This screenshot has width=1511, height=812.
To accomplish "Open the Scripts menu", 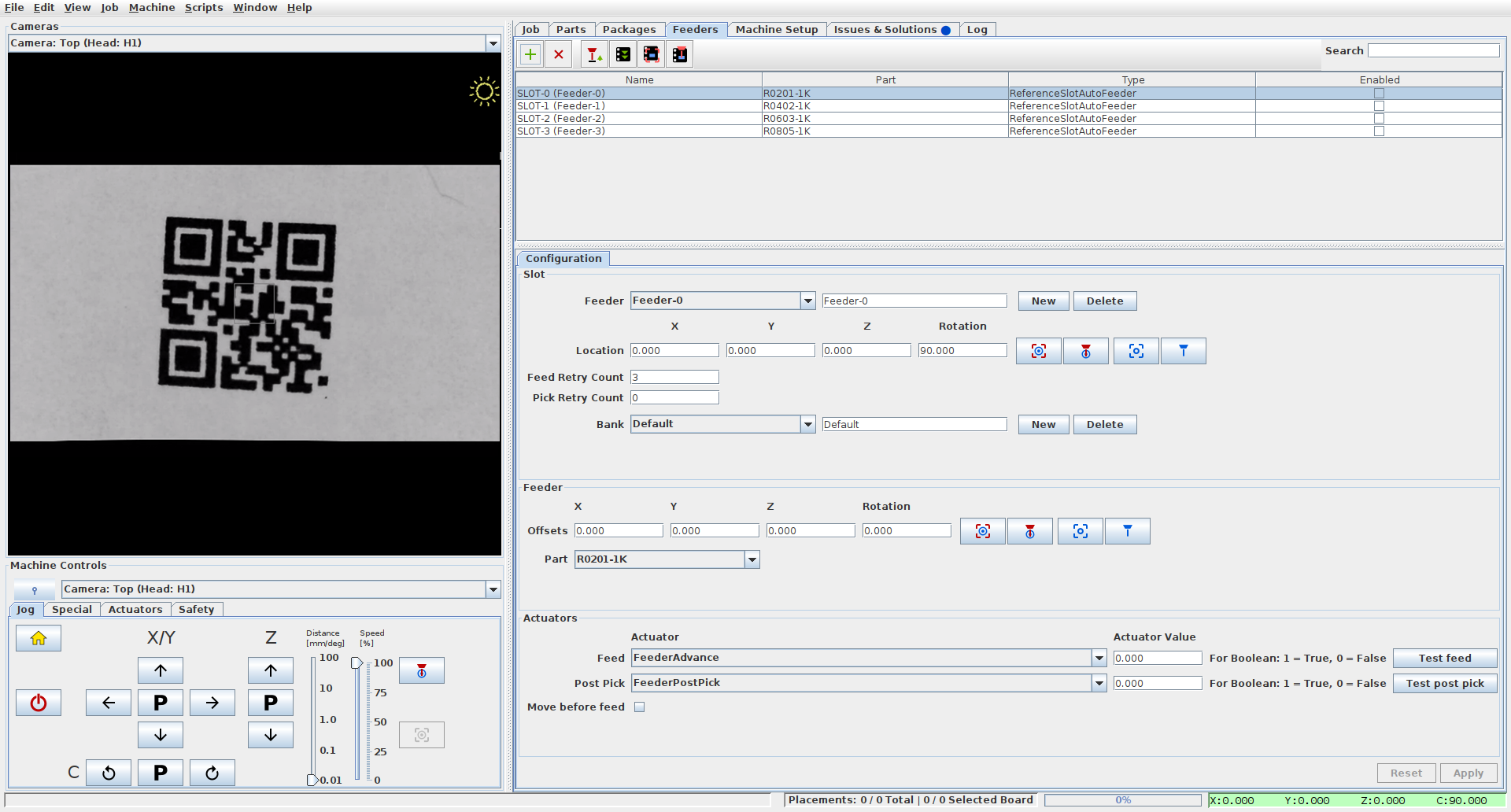I will [x=204, y=7].
